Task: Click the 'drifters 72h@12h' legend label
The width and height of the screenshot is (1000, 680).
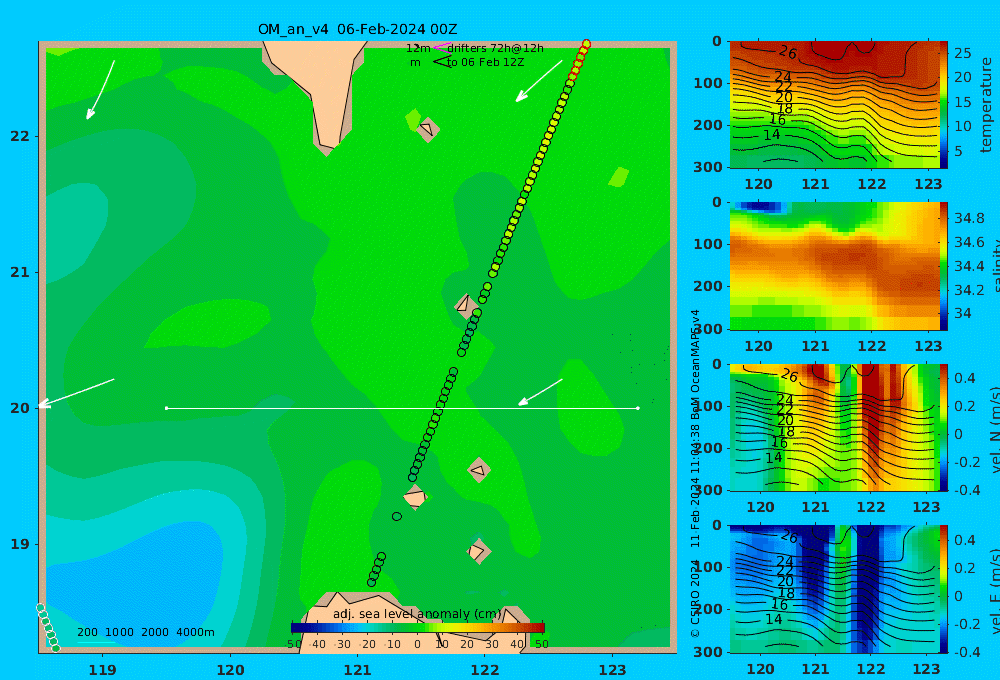Action: tap(495, 48)
